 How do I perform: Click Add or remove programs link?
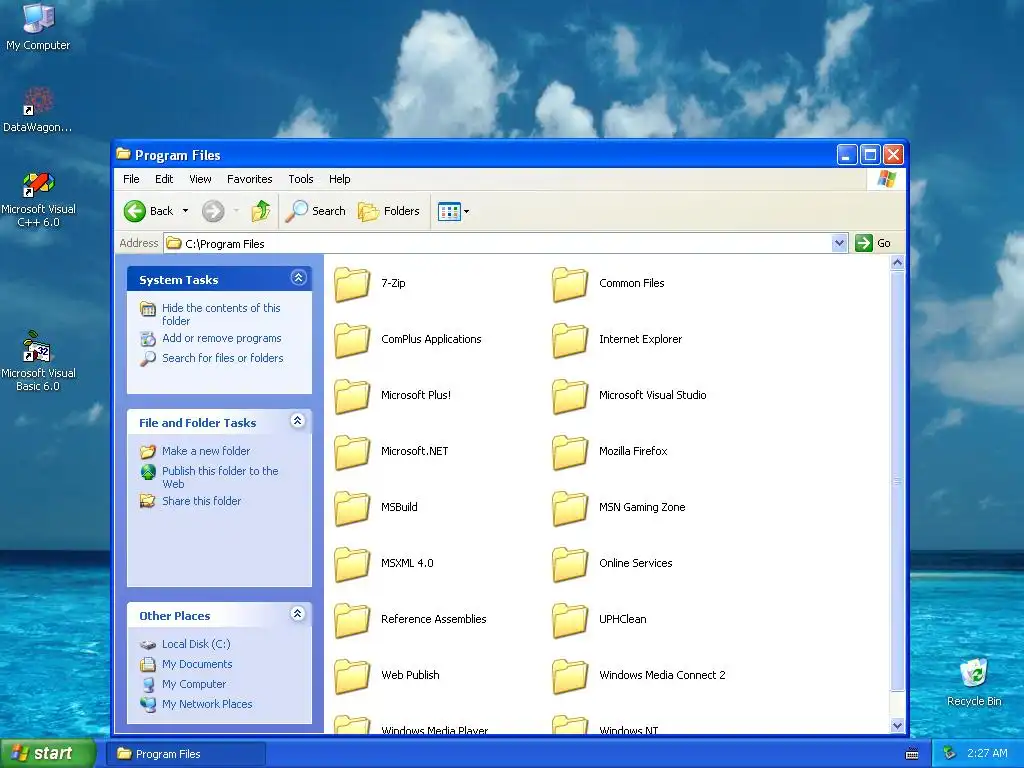tap(221, 338)
